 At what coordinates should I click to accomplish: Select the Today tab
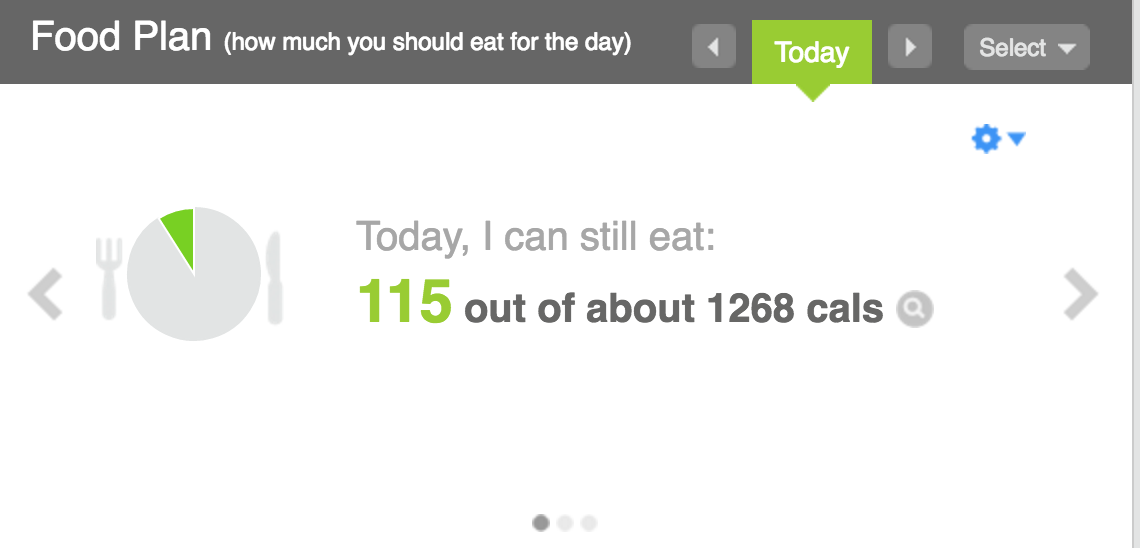click(x=811, y=52)
